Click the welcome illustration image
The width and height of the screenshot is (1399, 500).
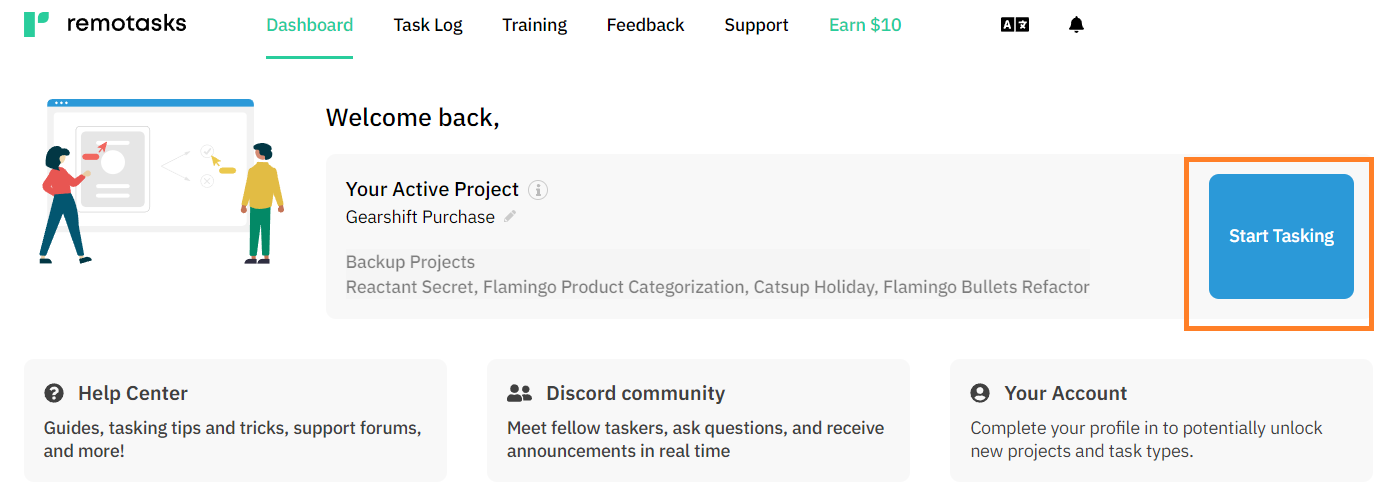point(161,182)
